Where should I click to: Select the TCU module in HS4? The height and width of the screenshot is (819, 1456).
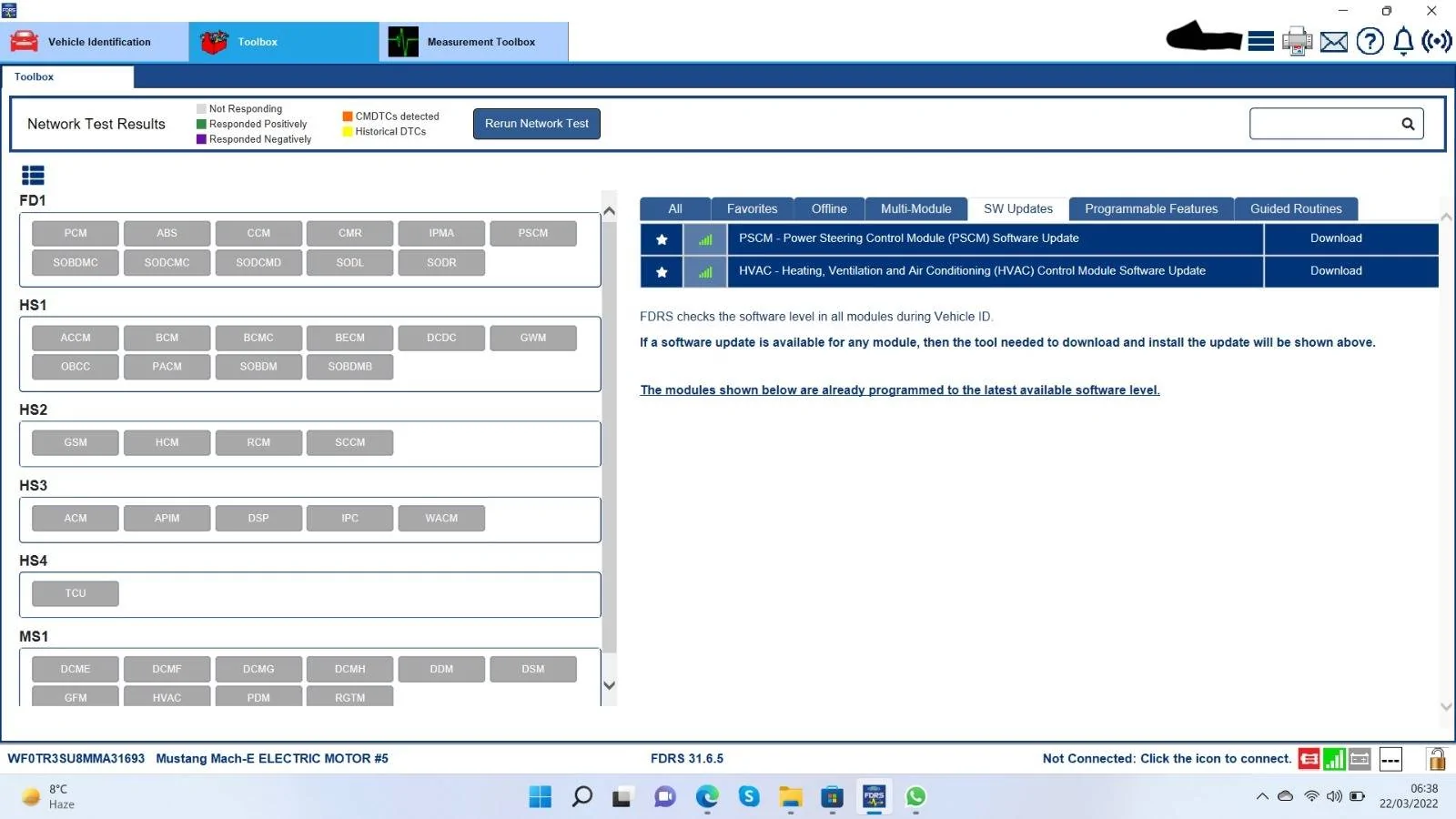point(76,594)
